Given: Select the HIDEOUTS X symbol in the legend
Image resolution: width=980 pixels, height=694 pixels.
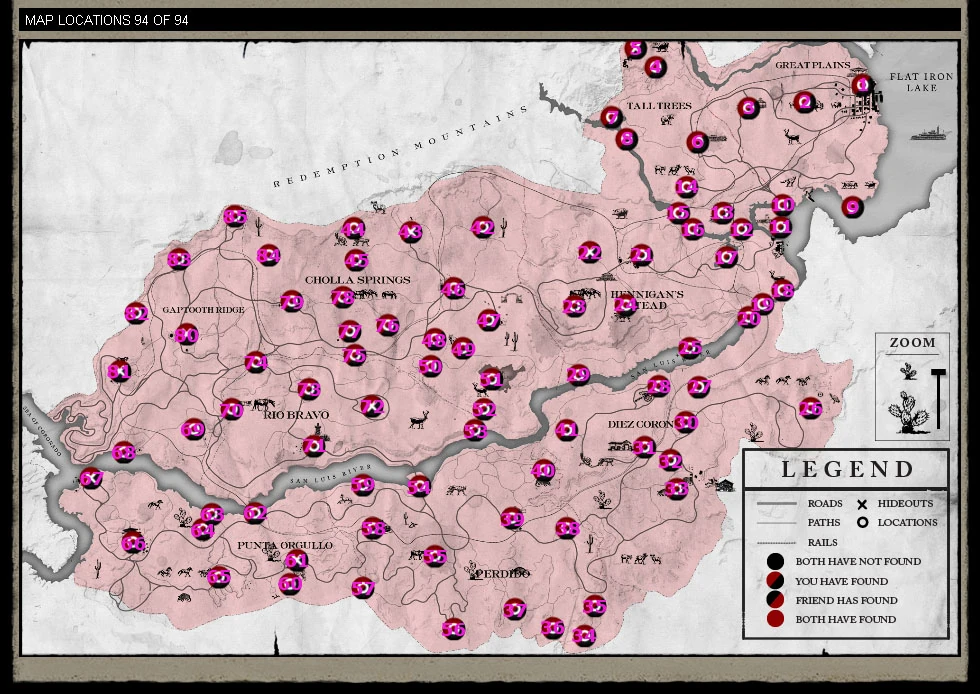Looking at the screenshot, I should (x=861, y=503).
